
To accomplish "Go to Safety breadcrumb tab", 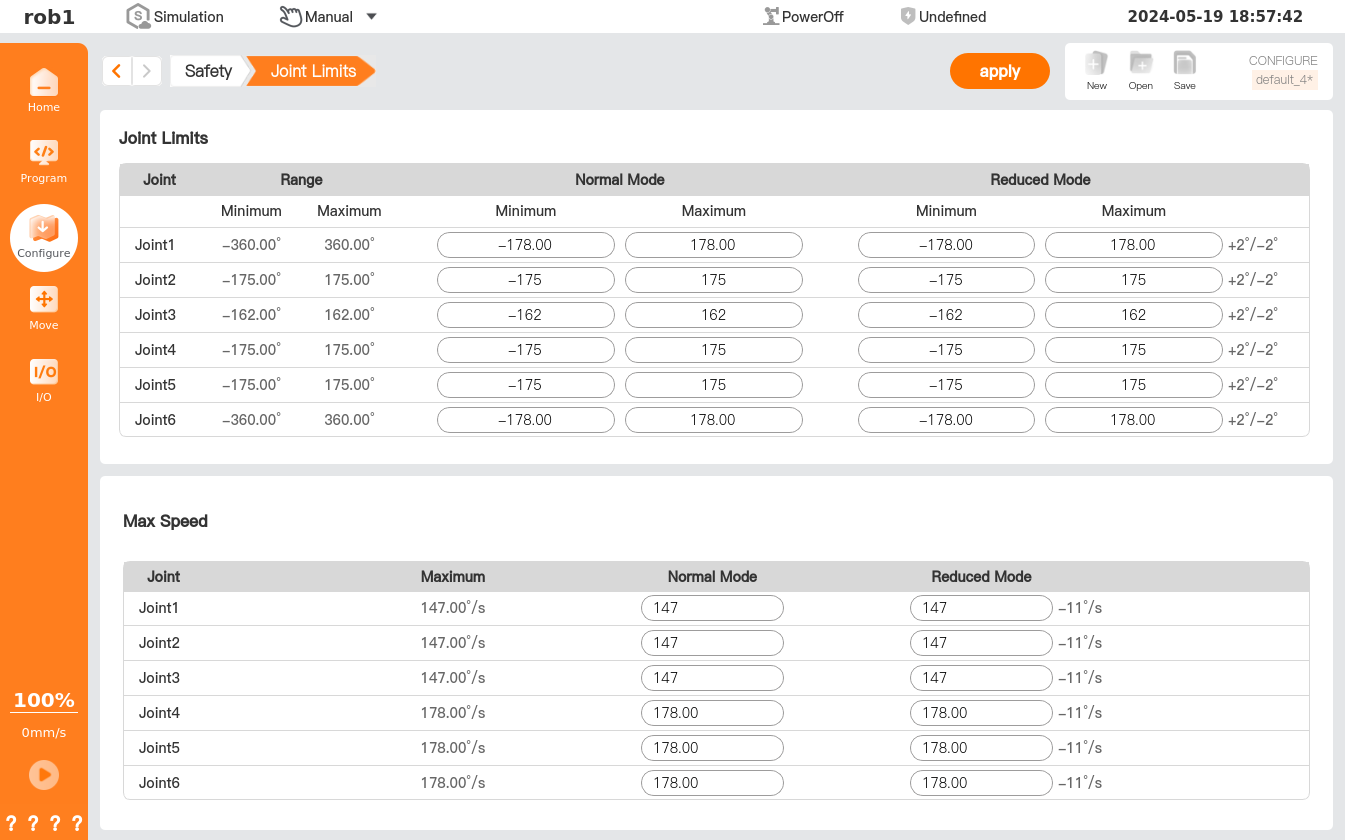I will click(208, 71).
